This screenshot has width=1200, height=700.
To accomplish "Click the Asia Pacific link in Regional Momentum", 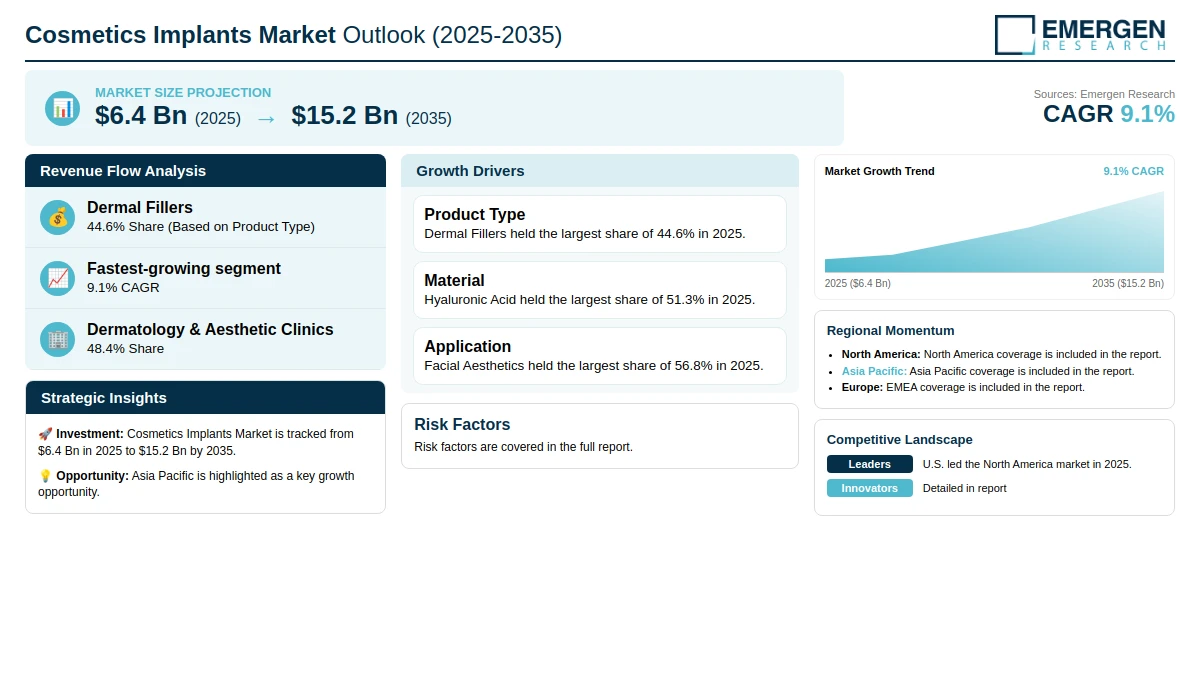I will (x=874, y=371).
